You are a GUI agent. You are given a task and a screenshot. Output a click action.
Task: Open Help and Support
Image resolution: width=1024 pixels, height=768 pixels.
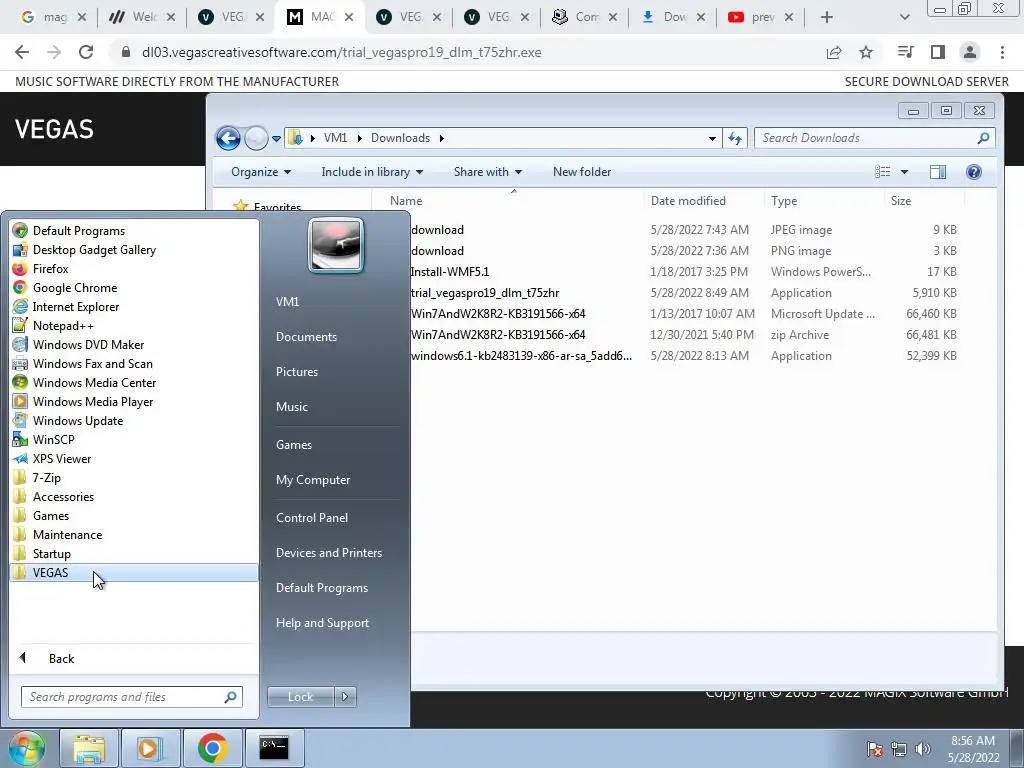click(322, 623)
